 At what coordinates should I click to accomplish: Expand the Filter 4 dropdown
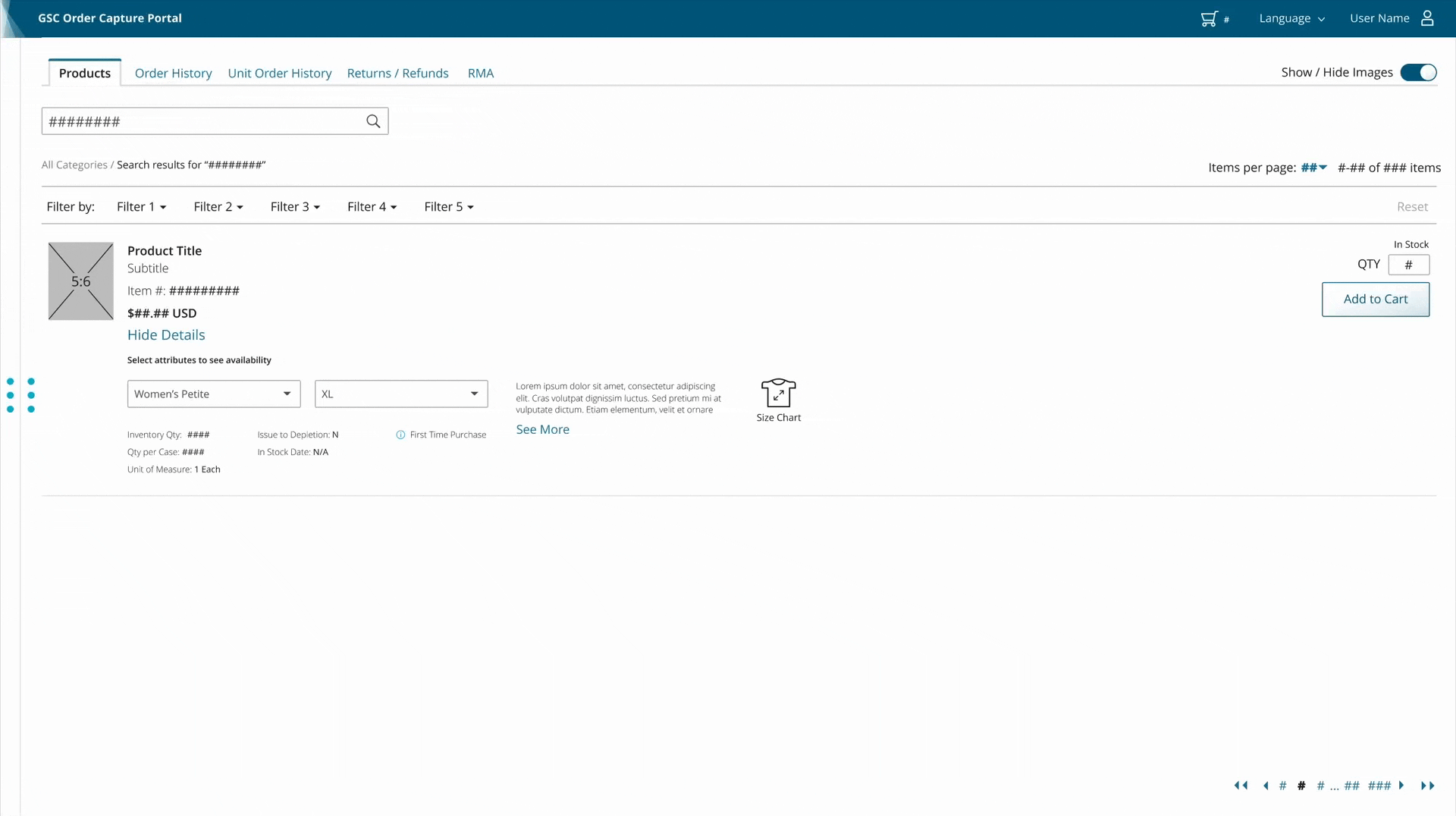coord(372,207)
